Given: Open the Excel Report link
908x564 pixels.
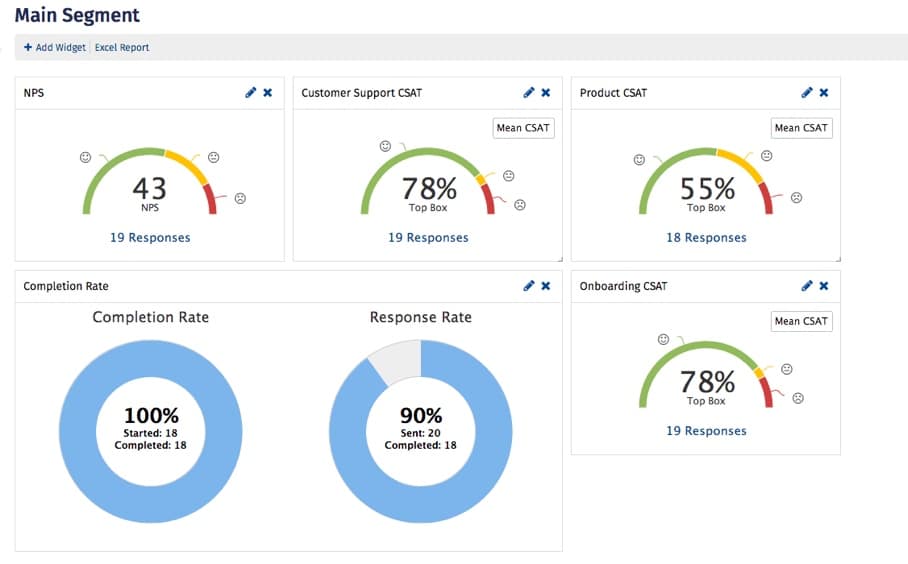Looking at the screenshot, I should pyautogui.click(x=122, y=47).
